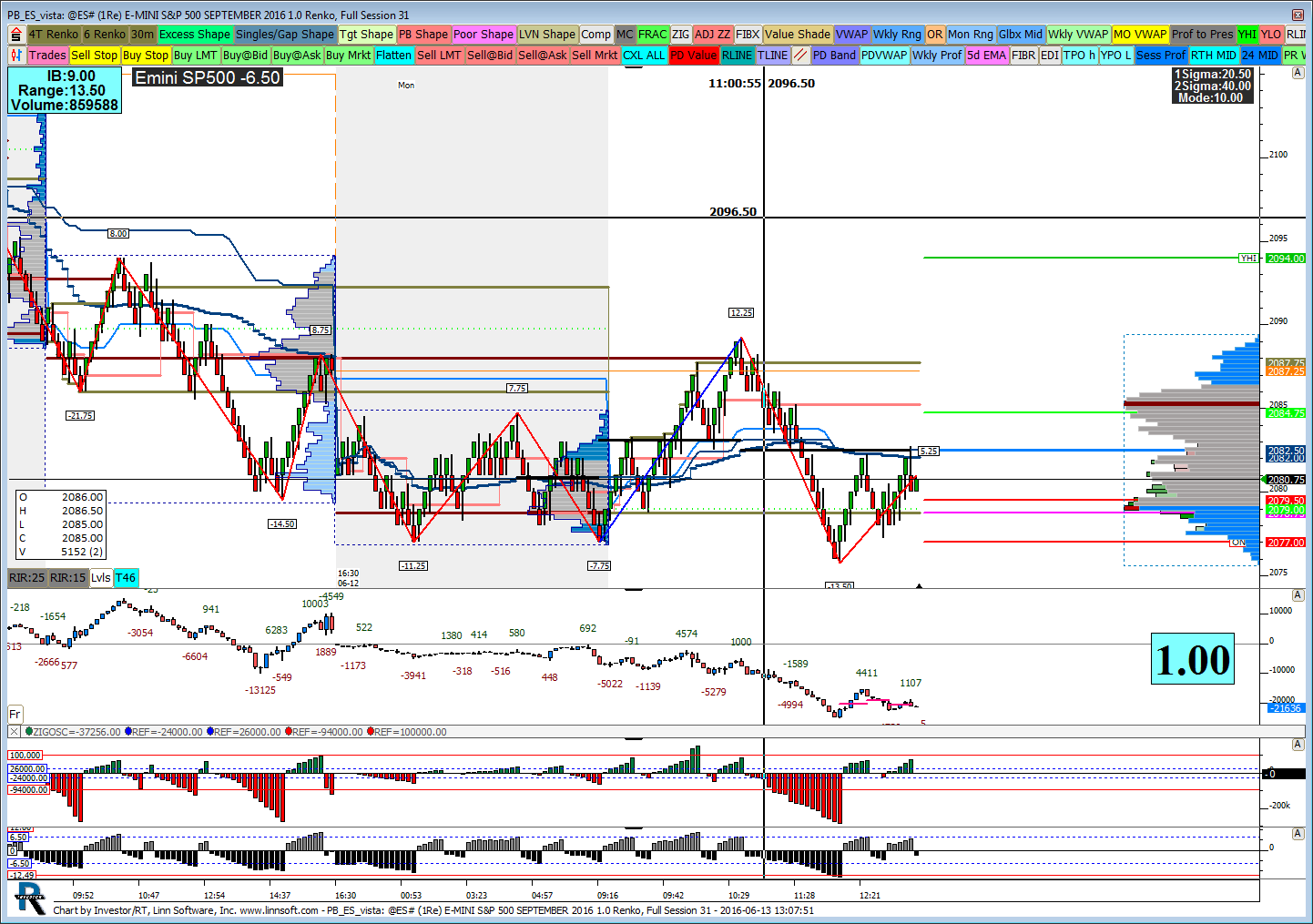Click the RTH MID toolbar button
Viewport: 1313px width, 924px height.
coord(1215,56)
